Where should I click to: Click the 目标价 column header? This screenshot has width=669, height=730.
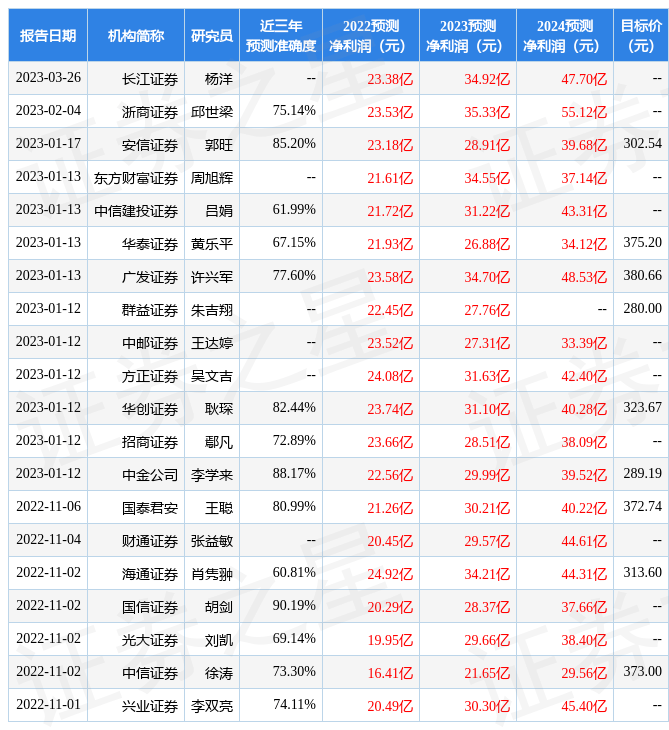pos(641,35)
